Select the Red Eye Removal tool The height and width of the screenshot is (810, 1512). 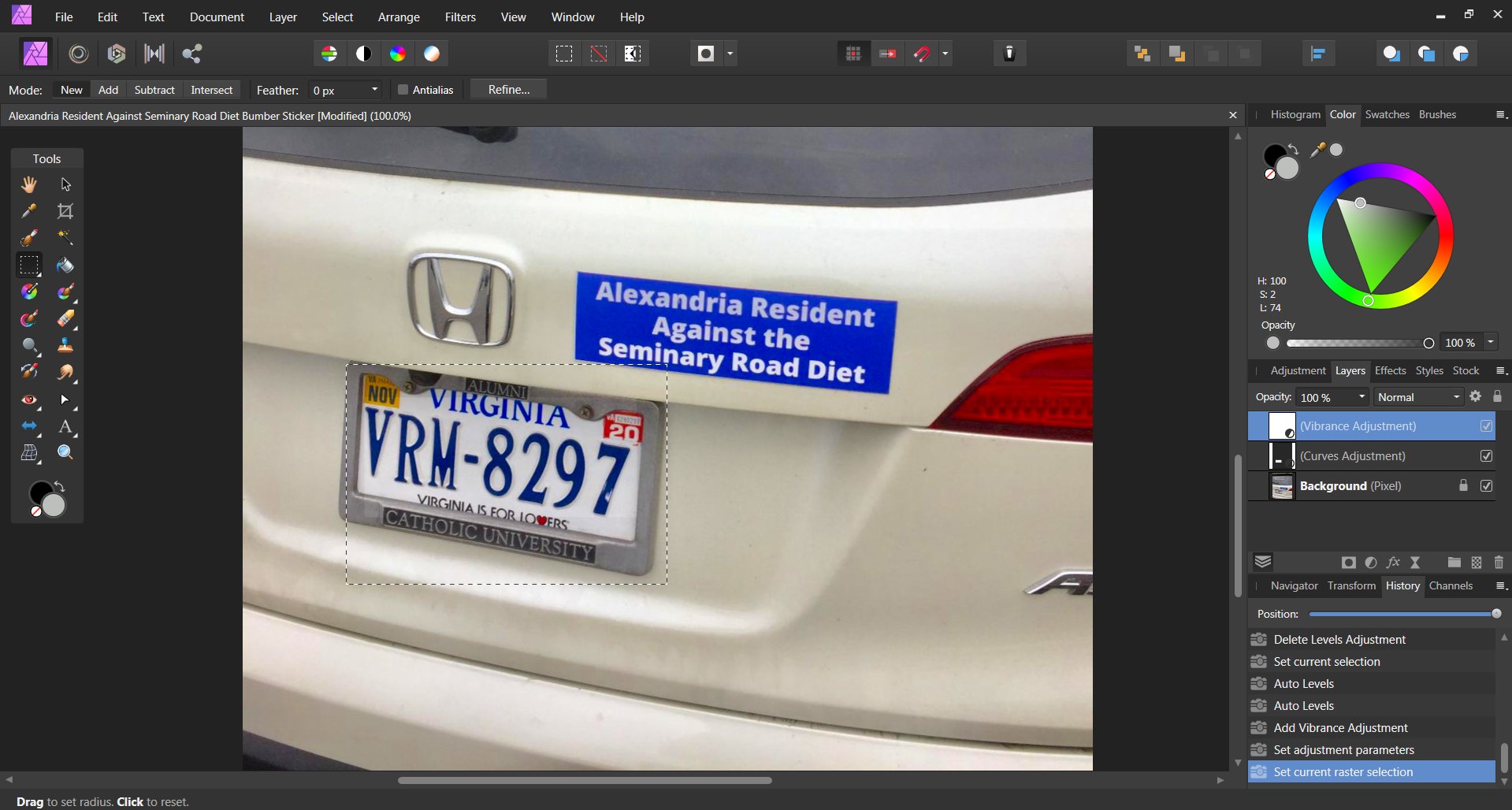(29, 399)
